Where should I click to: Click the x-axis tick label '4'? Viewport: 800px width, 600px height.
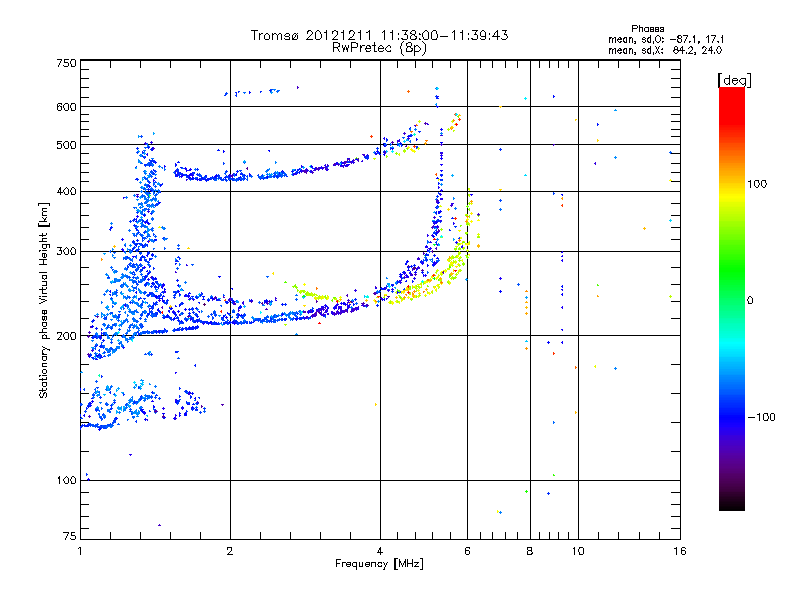click(380, 551)
